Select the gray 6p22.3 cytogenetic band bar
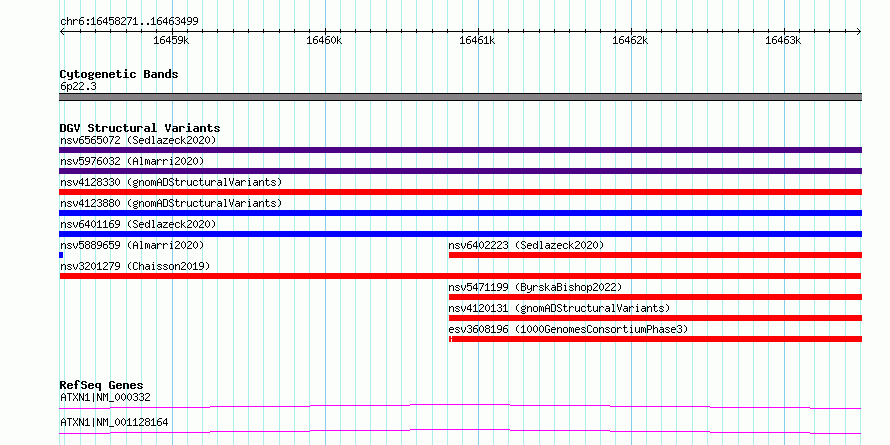This screenshot has height=445, width=890. (460, 97)
